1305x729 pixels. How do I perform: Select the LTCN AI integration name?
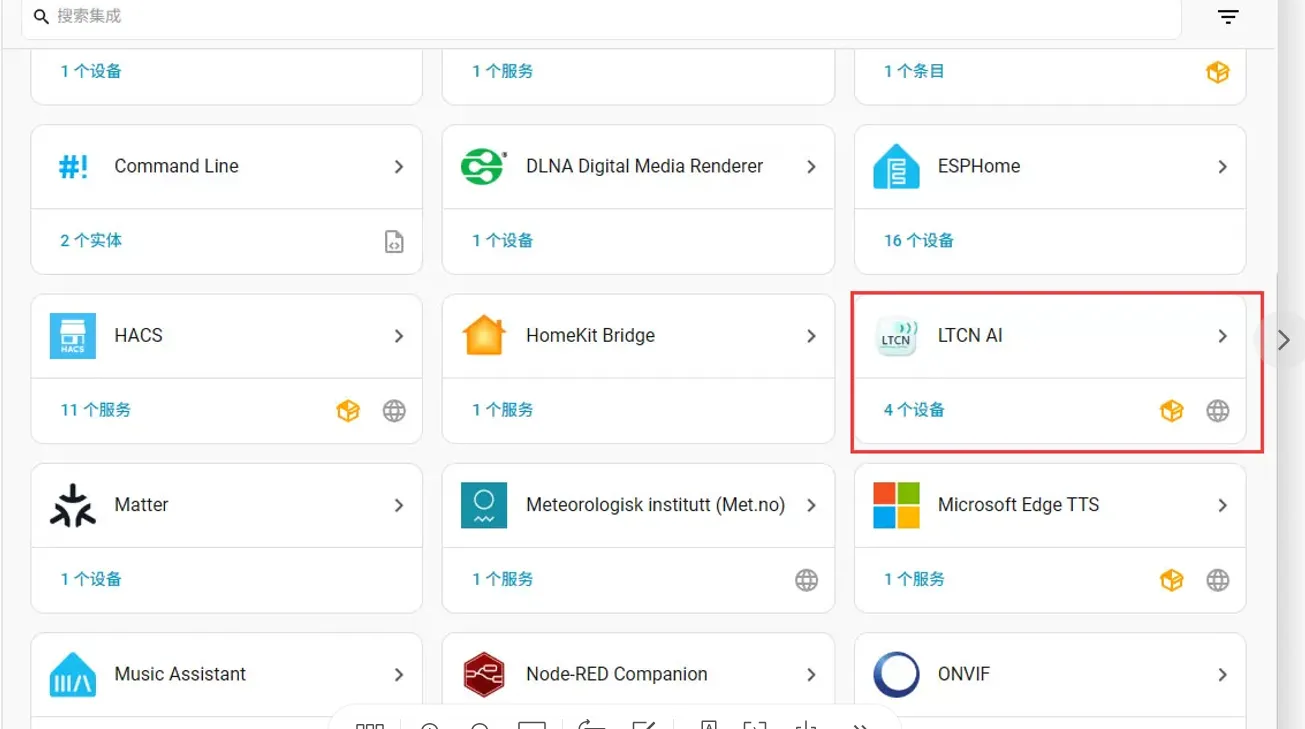pos(970,335)
